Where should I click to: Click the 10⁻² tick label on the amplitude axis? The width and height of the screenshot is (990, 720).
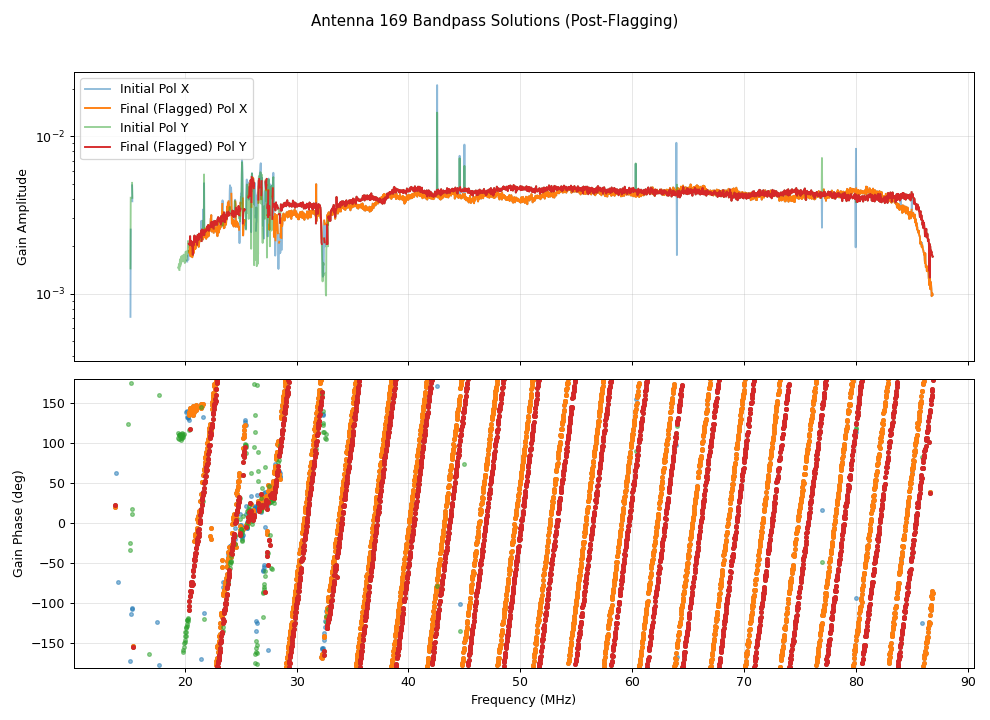tap(52, 137)
